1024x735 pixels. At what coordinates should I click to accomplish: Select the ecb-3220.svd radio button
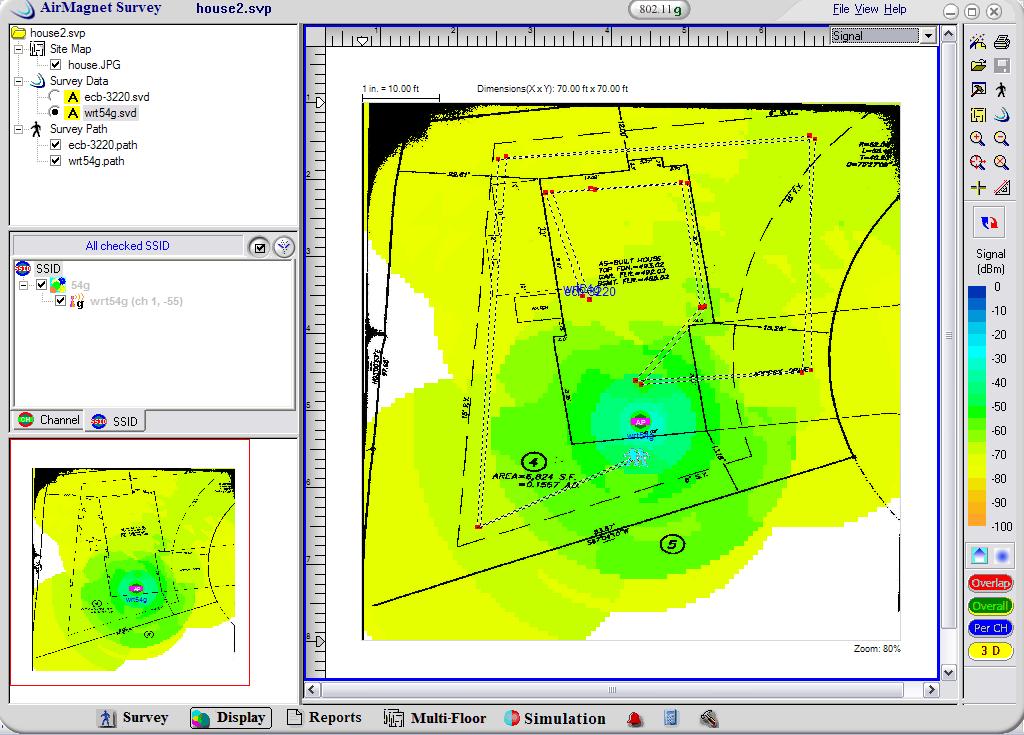coord(55,97)
